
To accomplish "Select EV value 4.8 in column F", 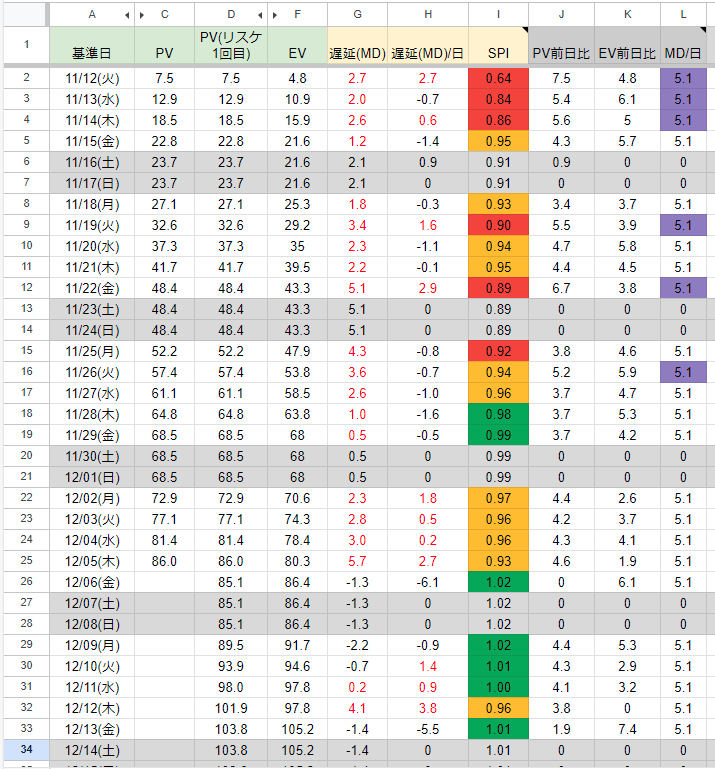I will point(297,78).
